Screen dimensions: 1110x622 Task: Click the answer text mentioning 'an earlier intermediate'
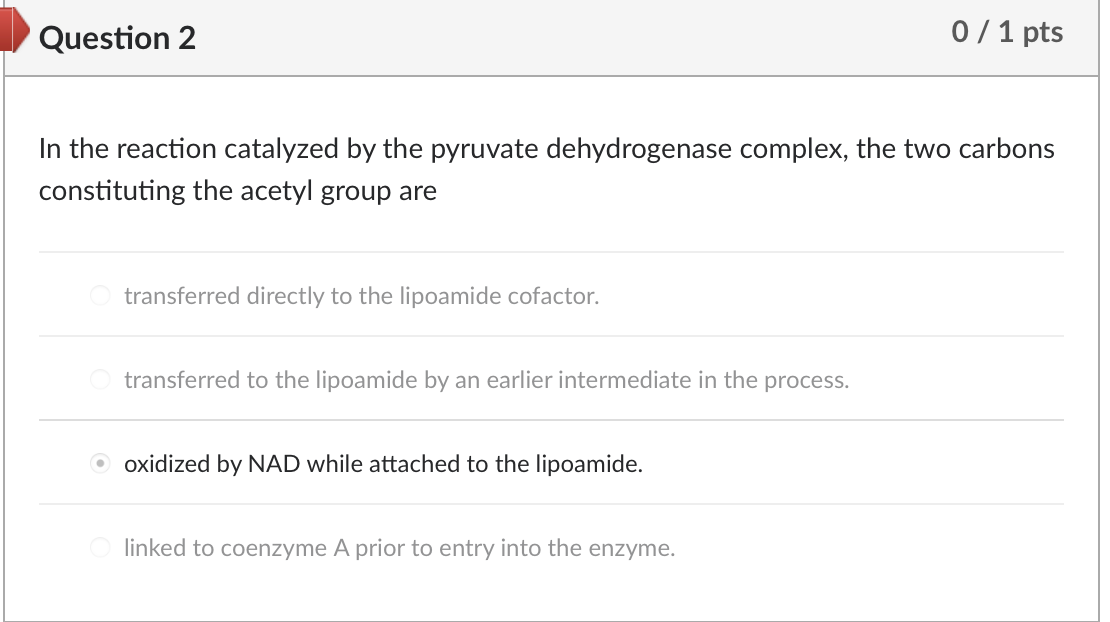486,380
